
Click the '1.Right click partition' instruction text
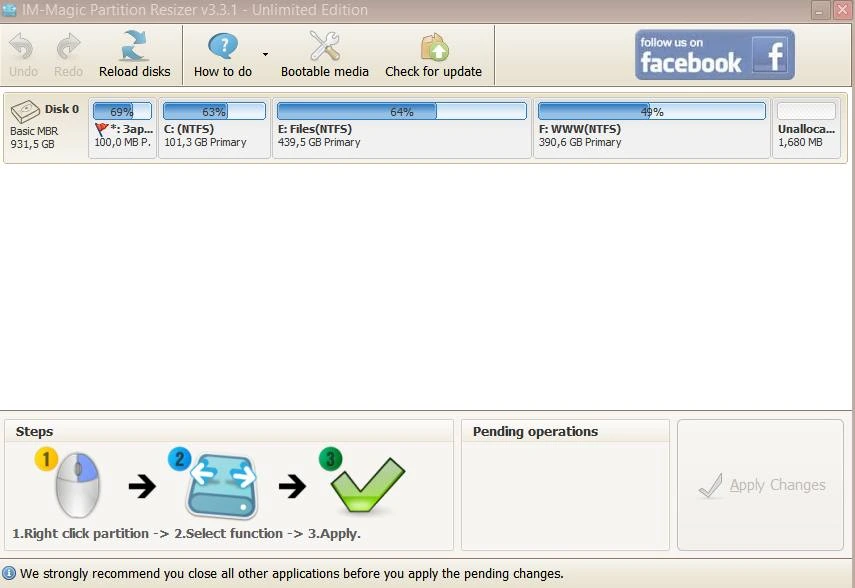tap(81, 533)
